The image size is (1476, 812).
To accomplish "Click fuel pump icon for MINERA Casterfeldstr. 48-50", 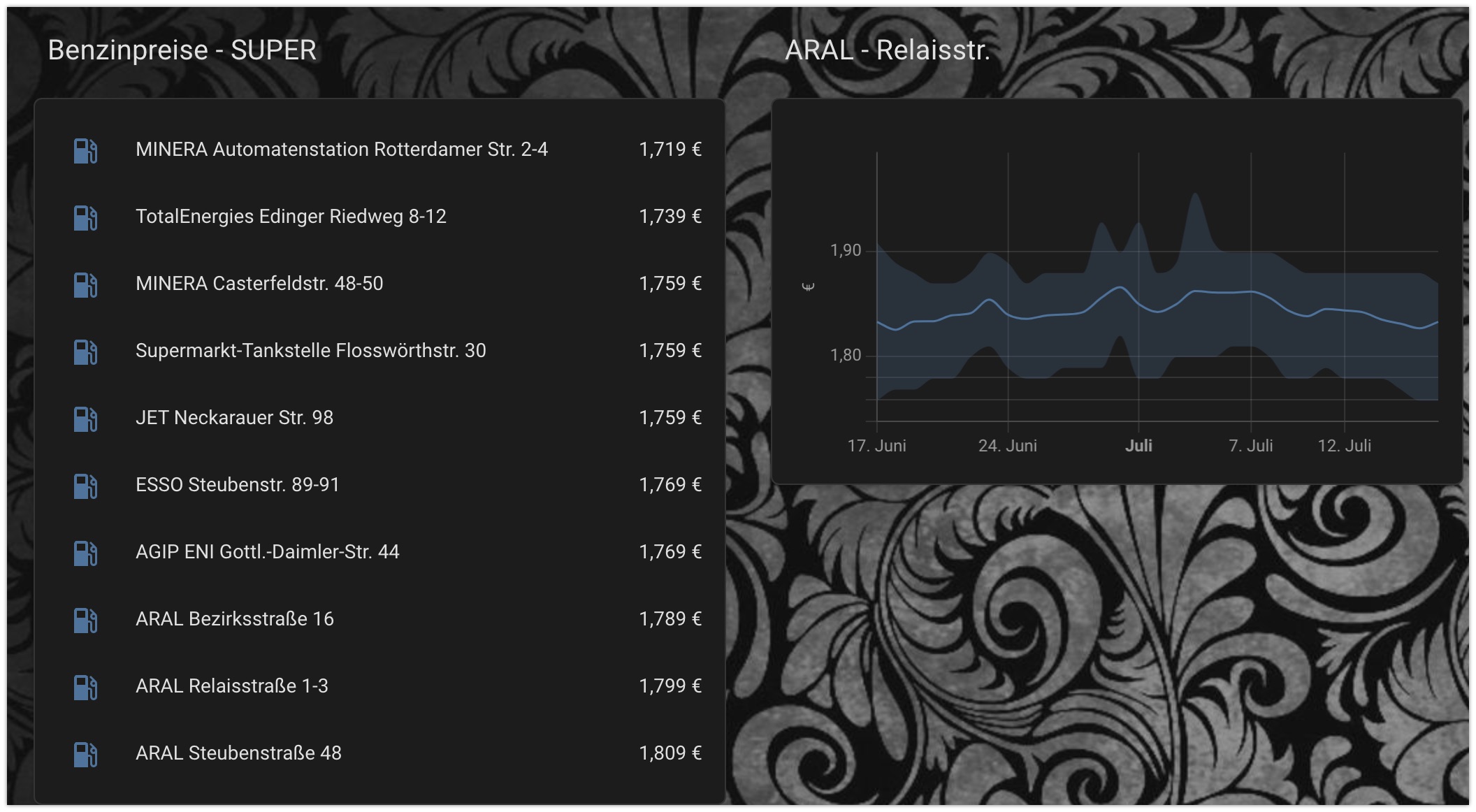I will 85,284.
